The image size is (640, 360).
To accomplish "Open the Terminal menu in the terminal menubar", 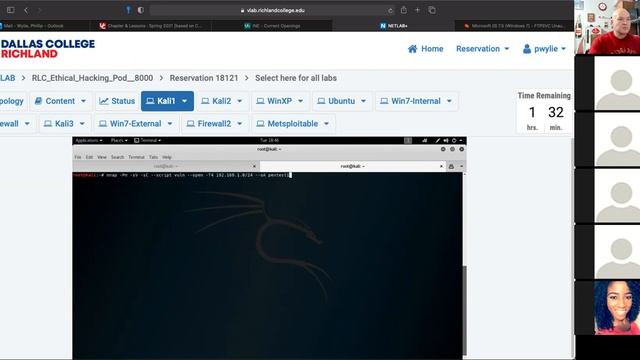I will [x=136, y=157].
